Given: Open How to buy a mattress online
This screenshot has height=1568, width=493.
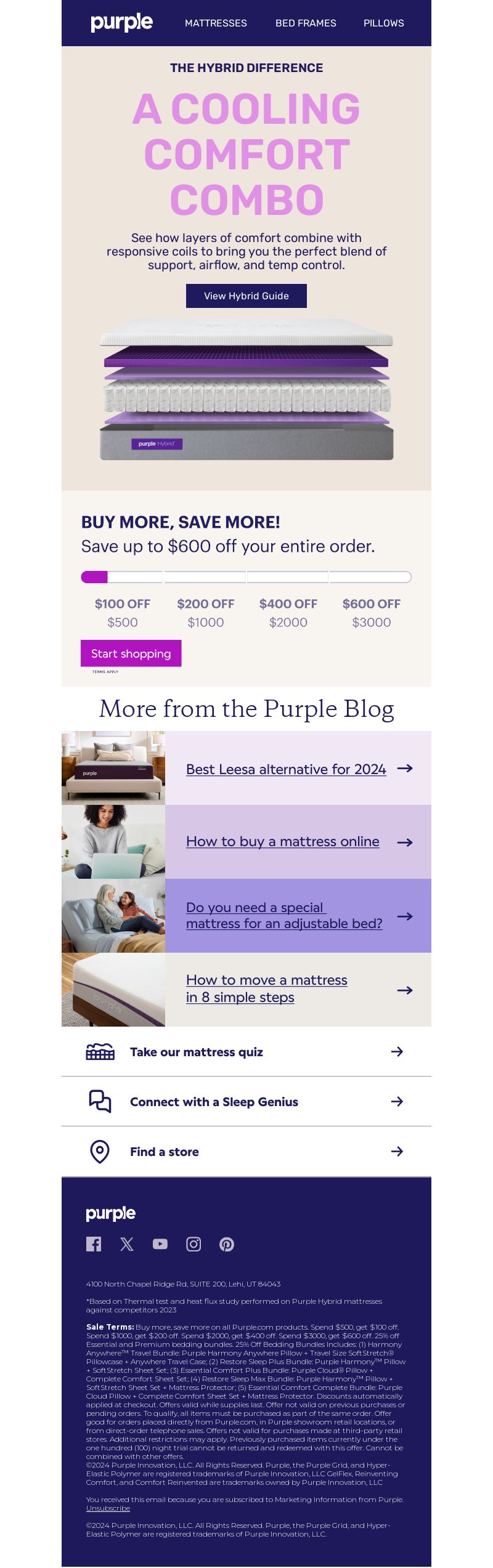Looking at the screenshot, I should (x=283, y=841).
